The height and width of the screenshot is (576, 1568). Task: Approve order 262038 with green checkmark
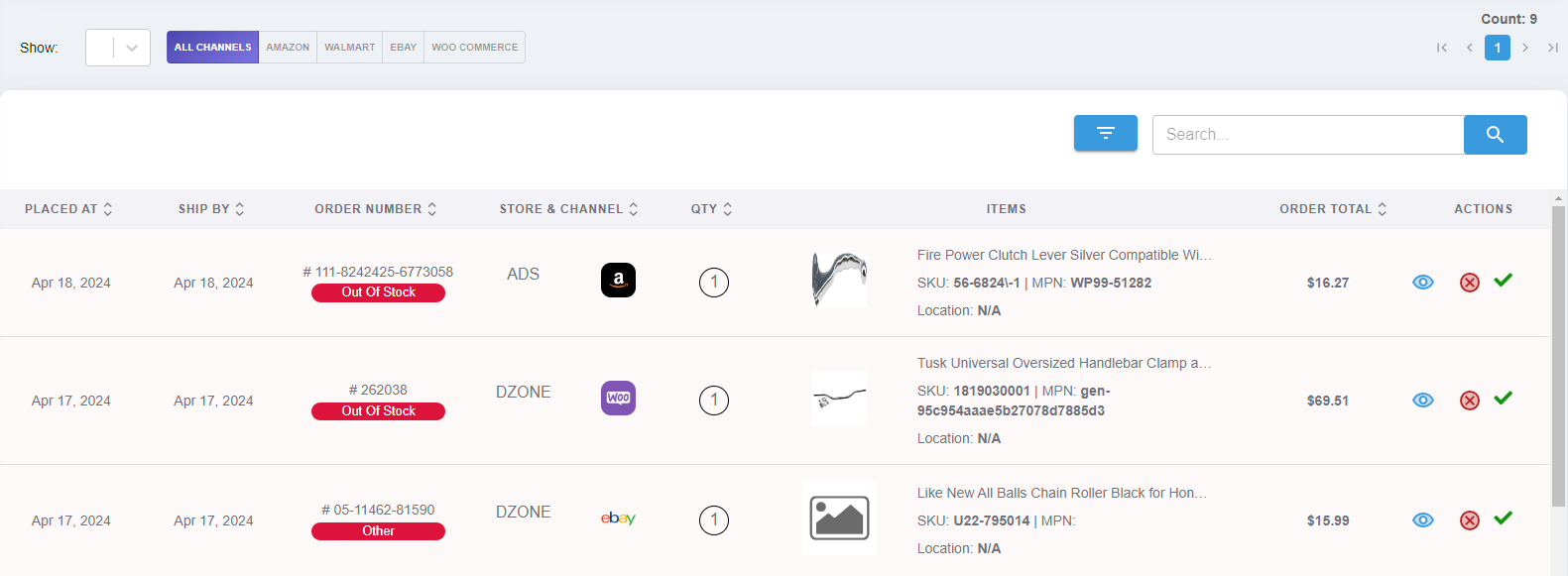coord(1503,399)
